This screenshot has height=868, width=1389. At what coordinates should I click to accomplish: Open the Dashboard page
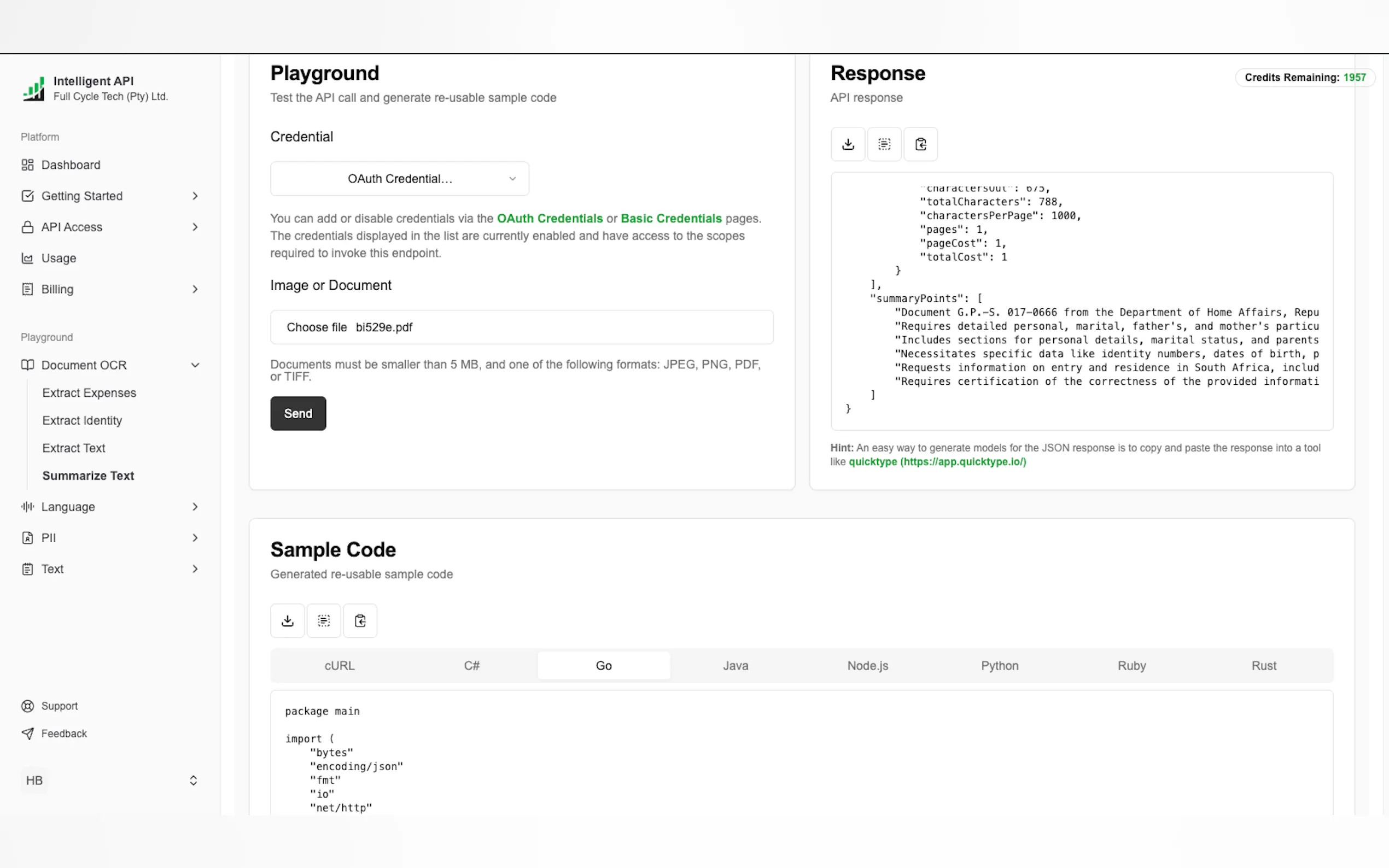point(71,165)
